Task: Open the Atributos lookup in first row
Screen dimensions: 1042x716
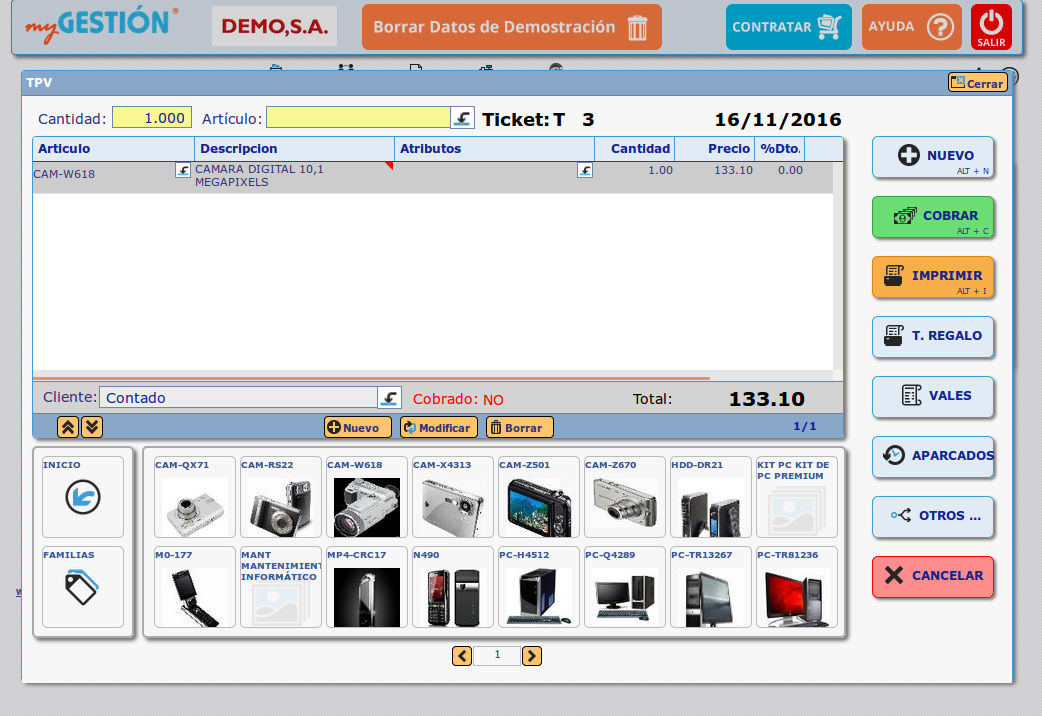Action: (x=585, y=170)
